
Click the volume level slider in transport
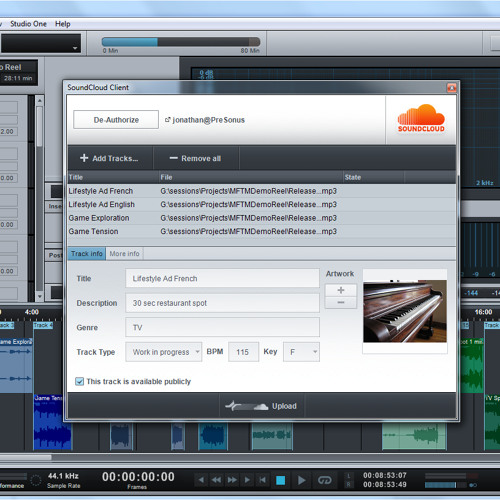point(445,485)
